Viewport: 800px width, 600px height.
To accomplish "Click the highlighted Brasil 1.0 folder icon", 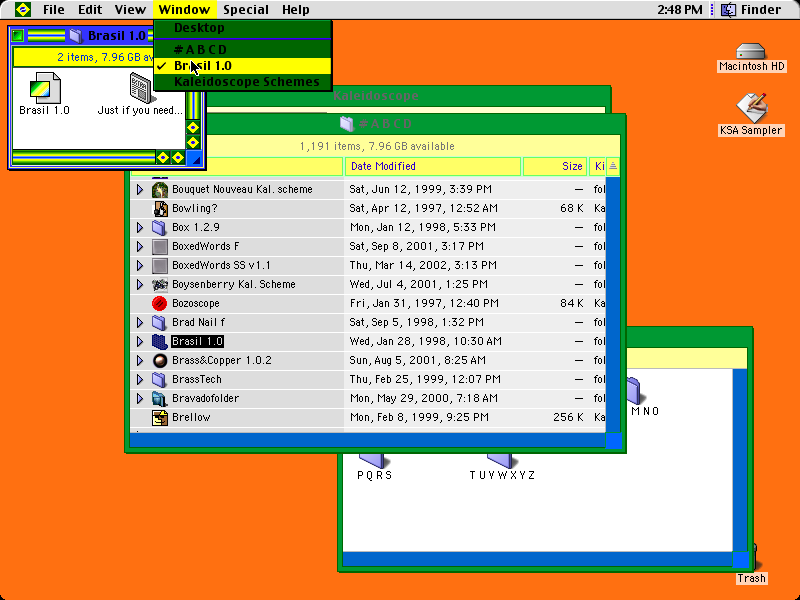I will click(x=160, y=341).
